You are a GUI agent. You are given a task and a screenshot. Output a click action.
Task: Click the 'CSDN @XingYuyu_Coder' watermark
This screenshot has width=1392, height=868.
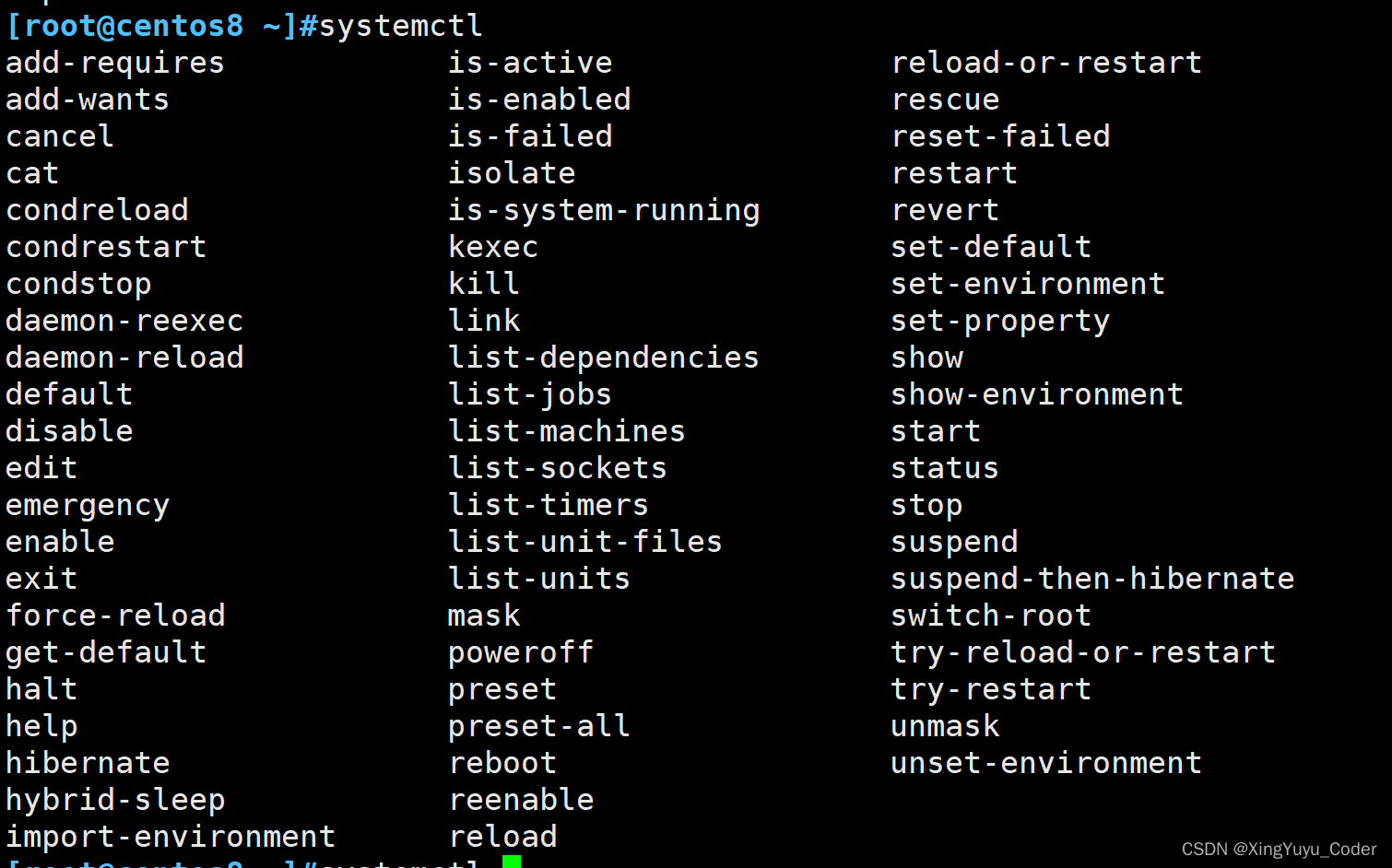pos(1279,849)
